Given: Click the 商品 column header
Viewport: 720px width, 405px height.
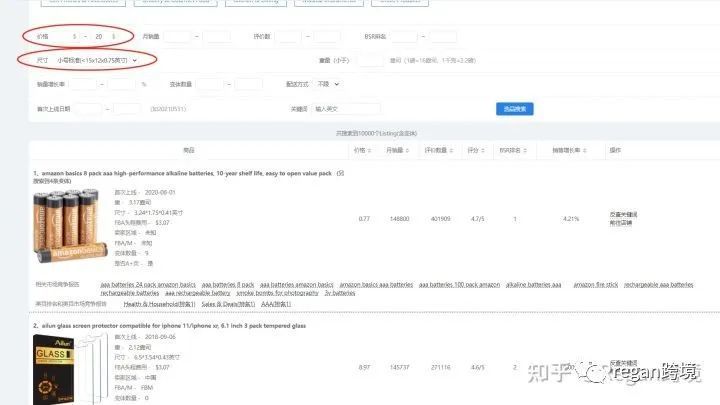Looking at the screenshot, I should (189, 151).
